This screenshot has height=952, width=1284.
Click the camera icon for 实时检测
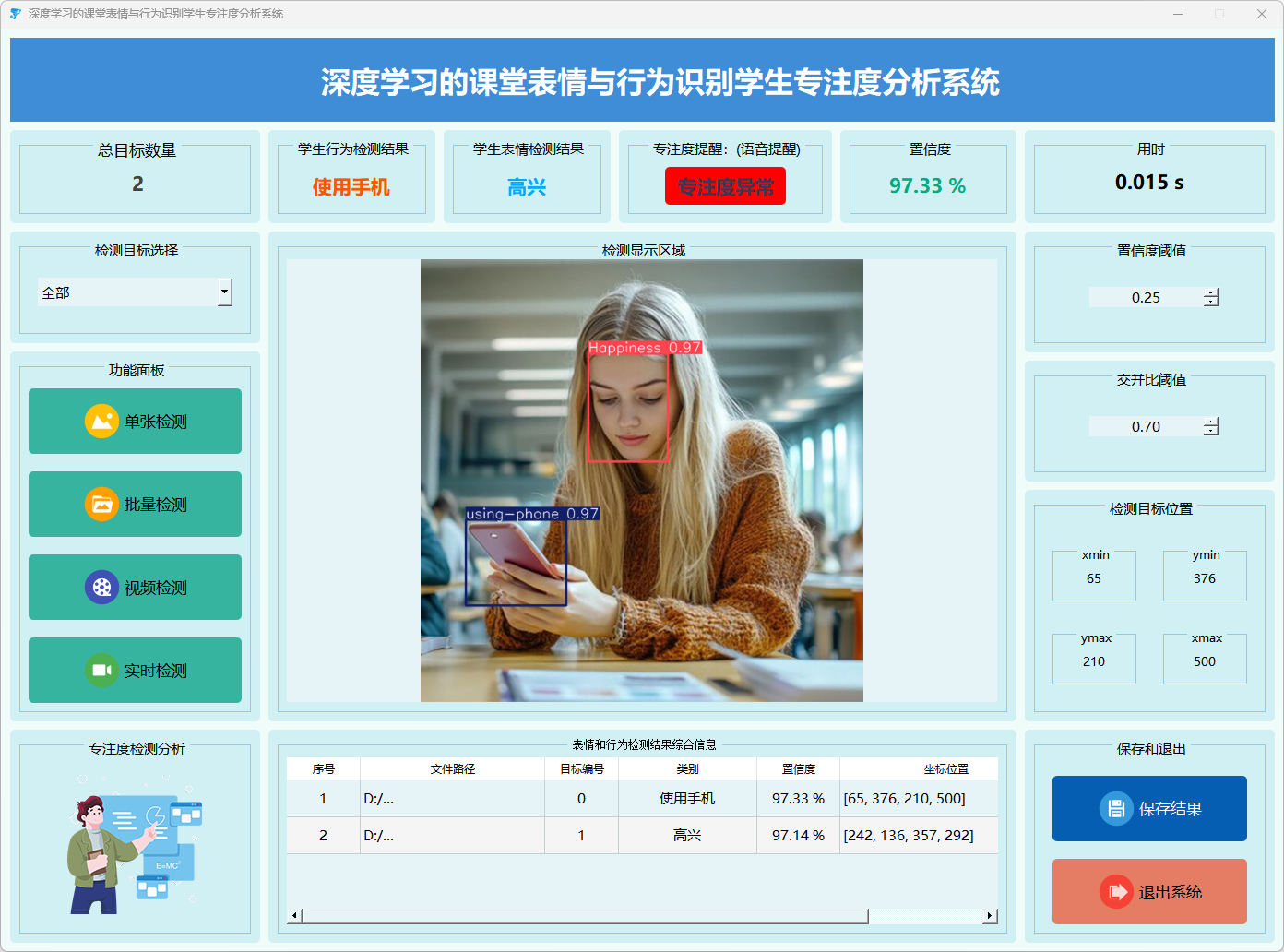(x=101, y=671)
